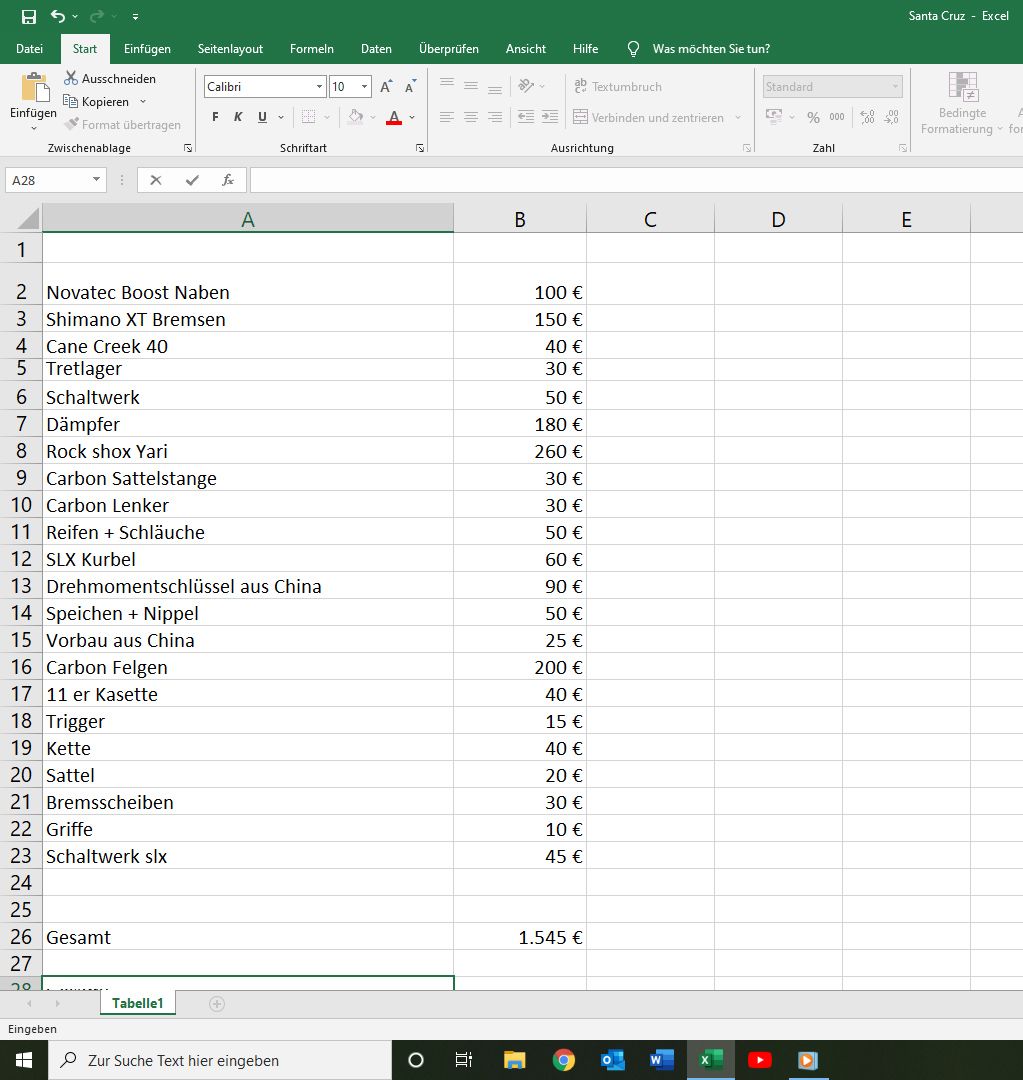Expand the Name Box dropdown arrow

tap(96, 180)
